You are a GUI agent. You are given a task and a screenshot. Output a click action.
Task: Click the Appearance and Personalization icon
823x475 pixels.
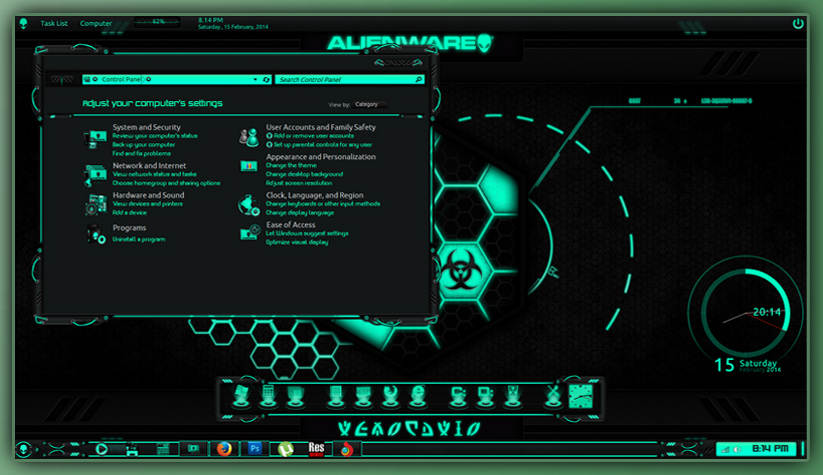(248, 166)
